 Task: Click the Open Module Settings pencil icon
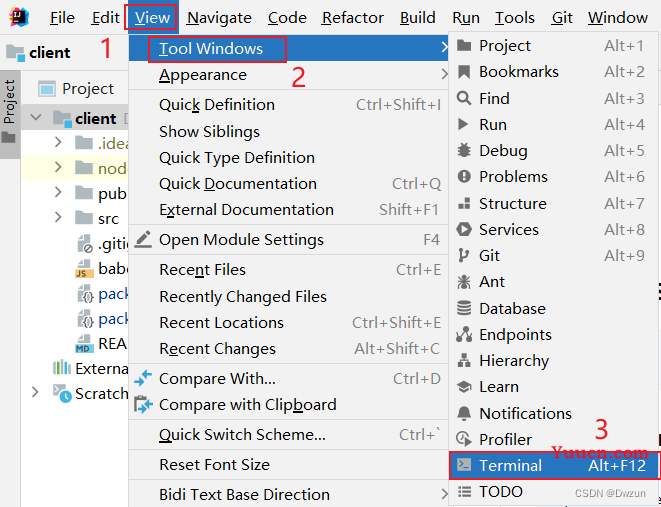point(143,239)
